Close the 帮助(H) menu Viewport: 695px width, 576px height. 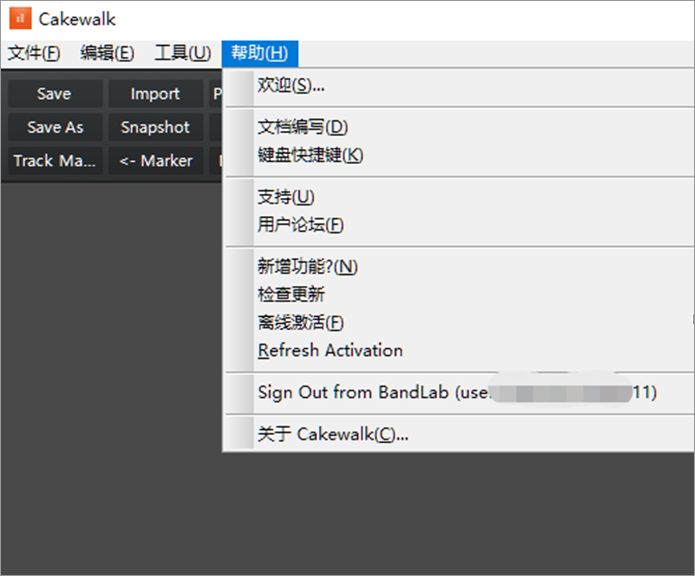(x=260, y=53)
